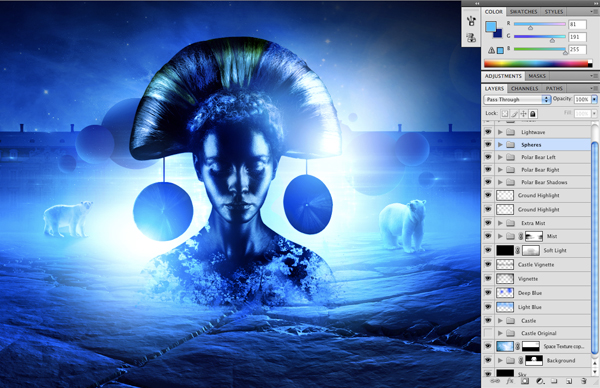Click the lock position icon
600x388 pixels.
[523, 114]
